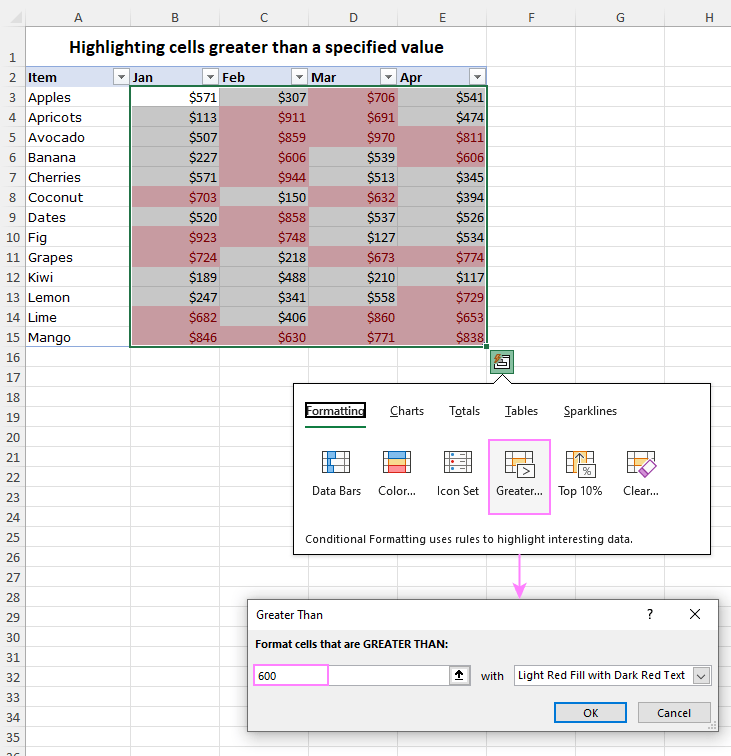Click the Grapes cell
731x756 pixels.
click(78, 257)
